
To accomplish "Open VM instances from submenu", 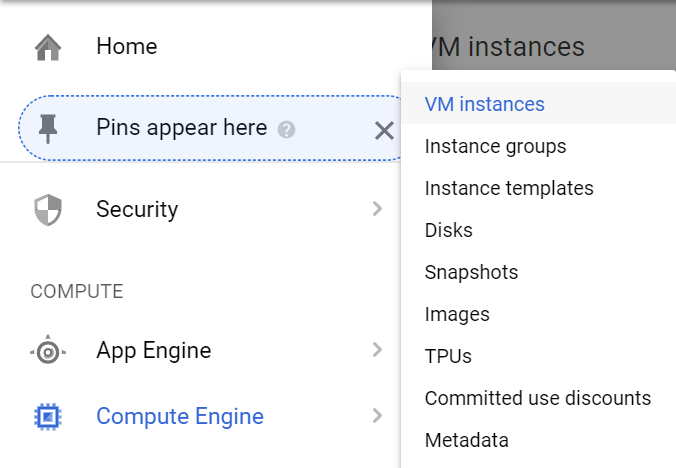I will pos(485,104).
